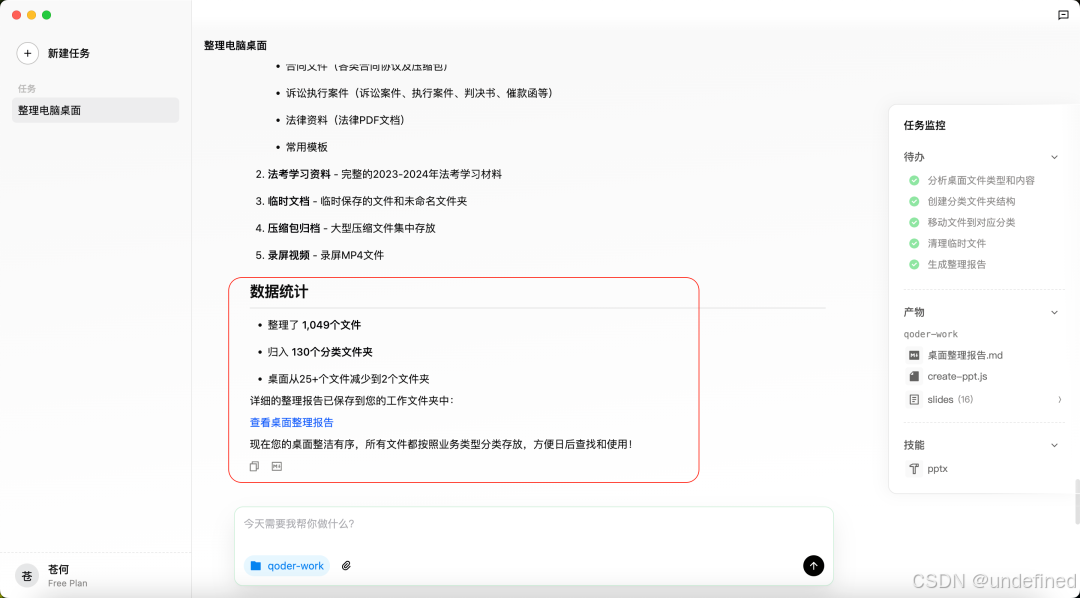
Task: Collapse the 产物 section
Action: point(1054,311)
